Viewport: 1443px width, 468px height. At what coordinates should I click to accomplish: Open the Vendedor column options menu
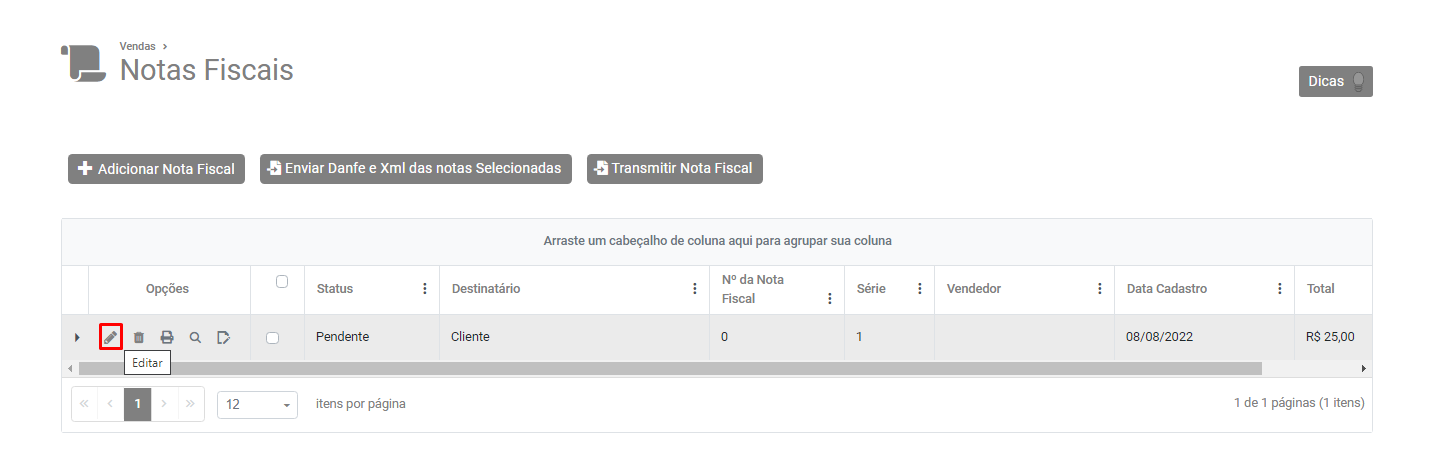point(1100,289)
